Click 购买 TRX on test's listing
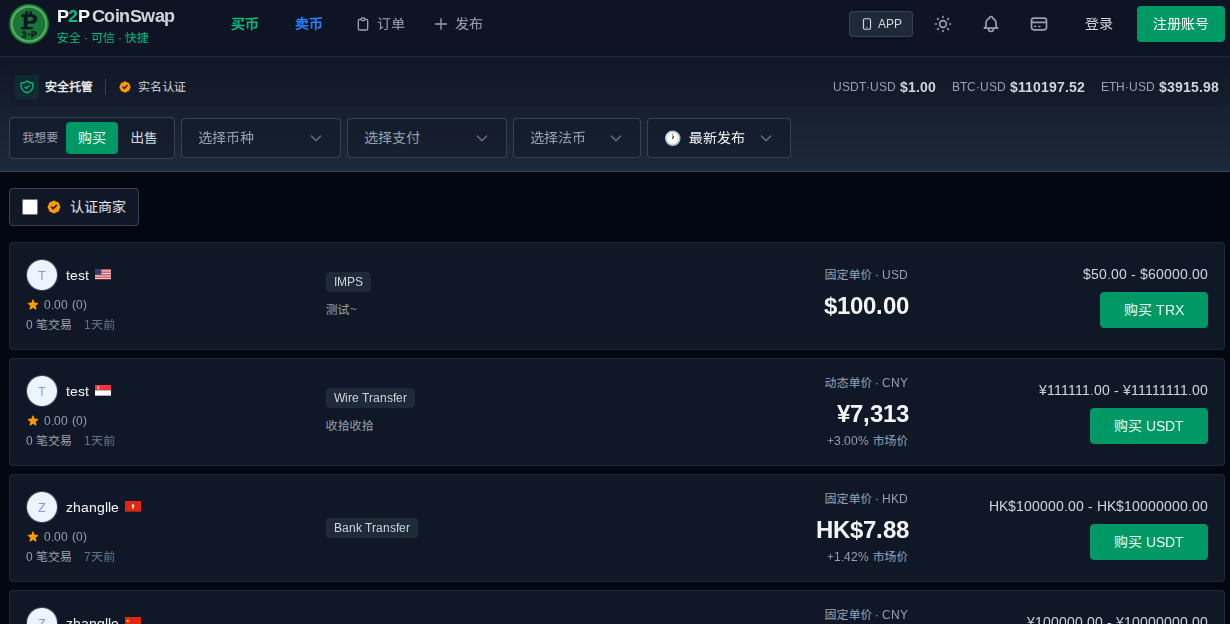 [x=1153, y=310]
